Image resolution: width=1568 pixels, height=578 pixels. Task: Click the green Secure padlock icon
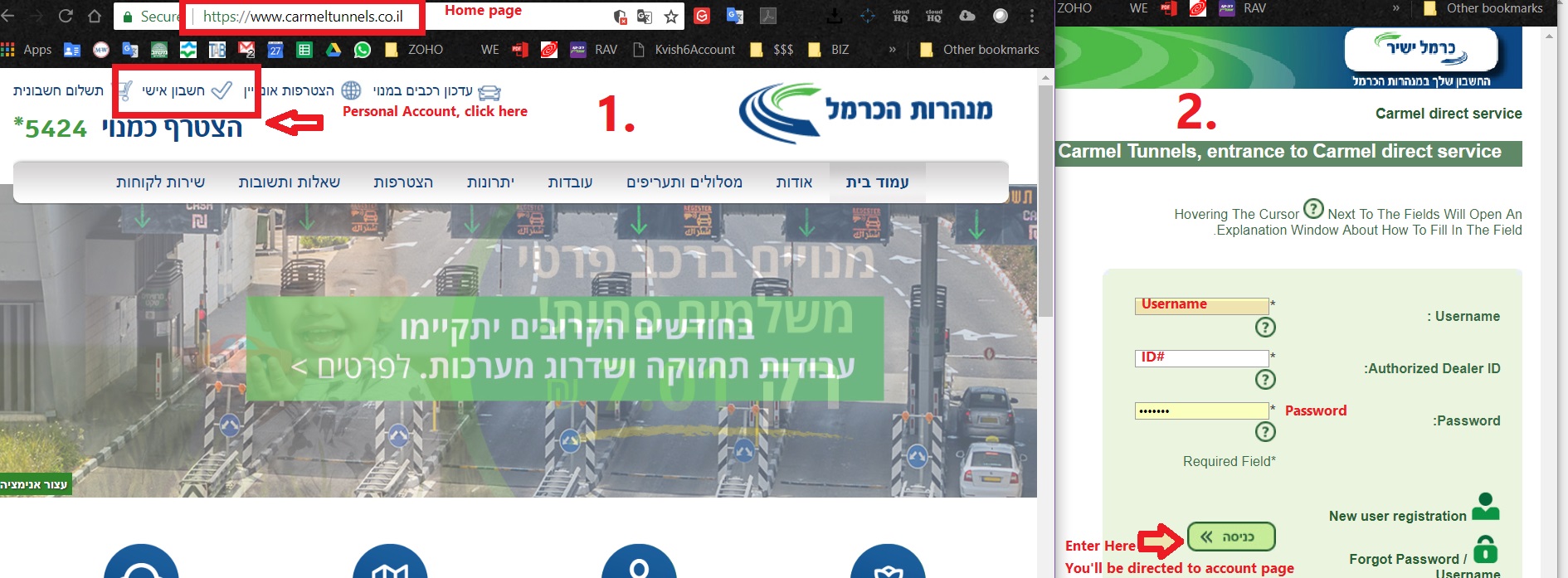pos(128,17)
